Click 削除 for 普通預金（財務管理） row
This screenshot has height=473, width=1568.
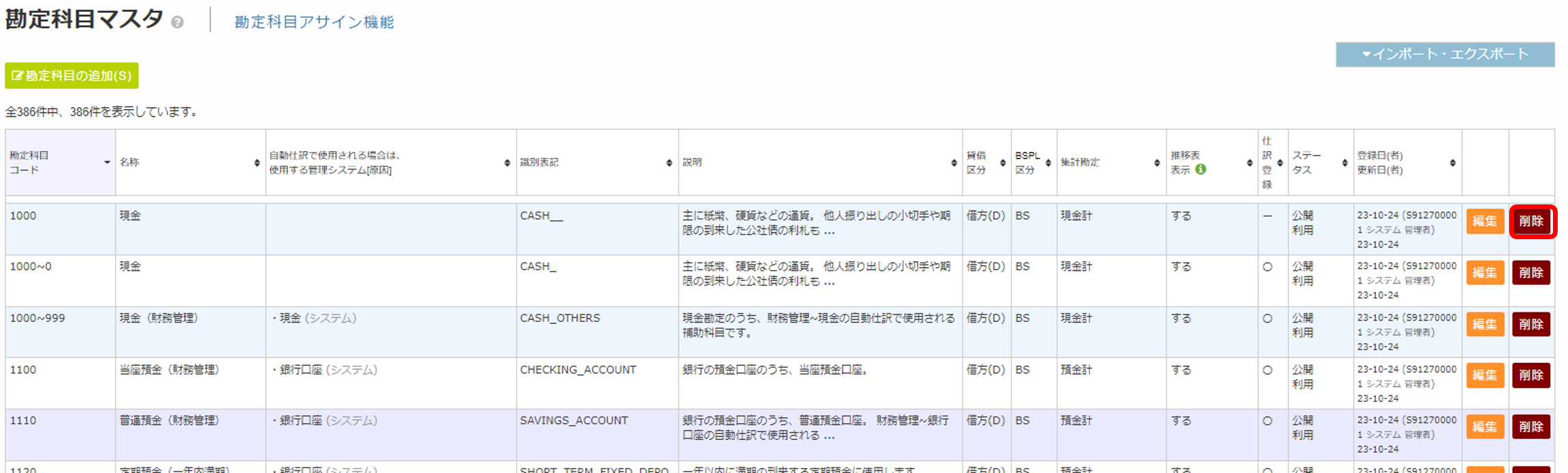(x=1531, y=427)
